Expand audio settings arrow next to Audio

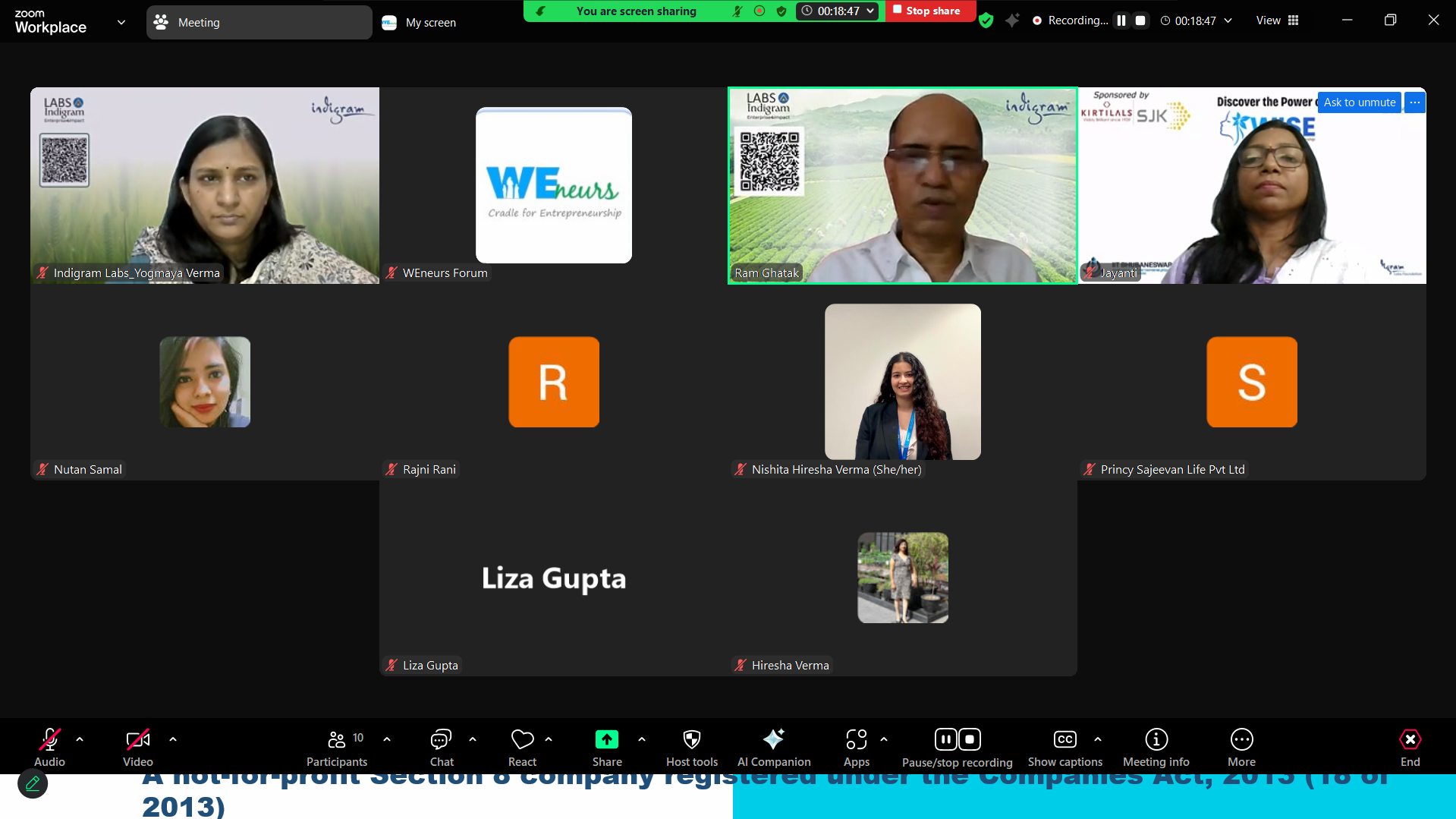click(80, 739)
